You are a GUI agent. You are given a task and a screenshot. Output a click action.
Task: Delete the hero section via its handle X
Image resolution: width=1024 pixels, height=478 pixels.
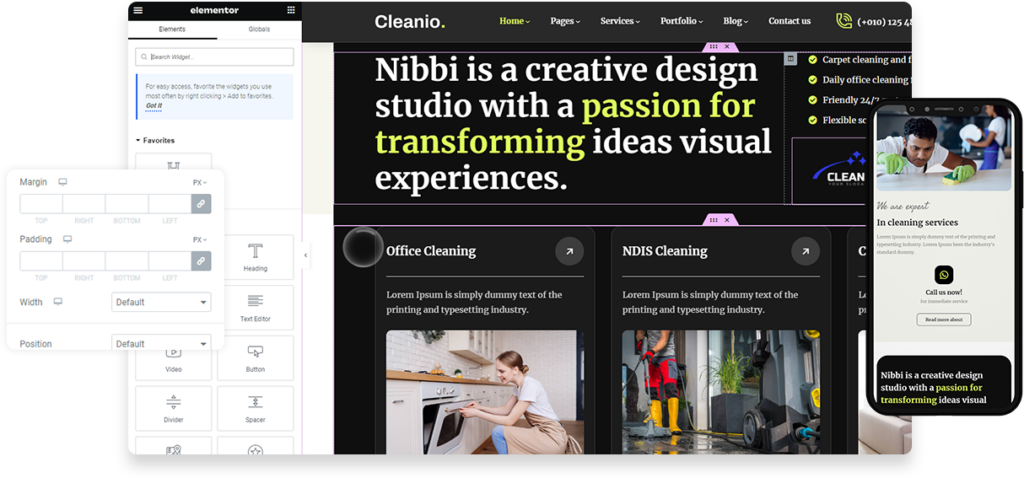pyautogui.click(x=727, y=47)
